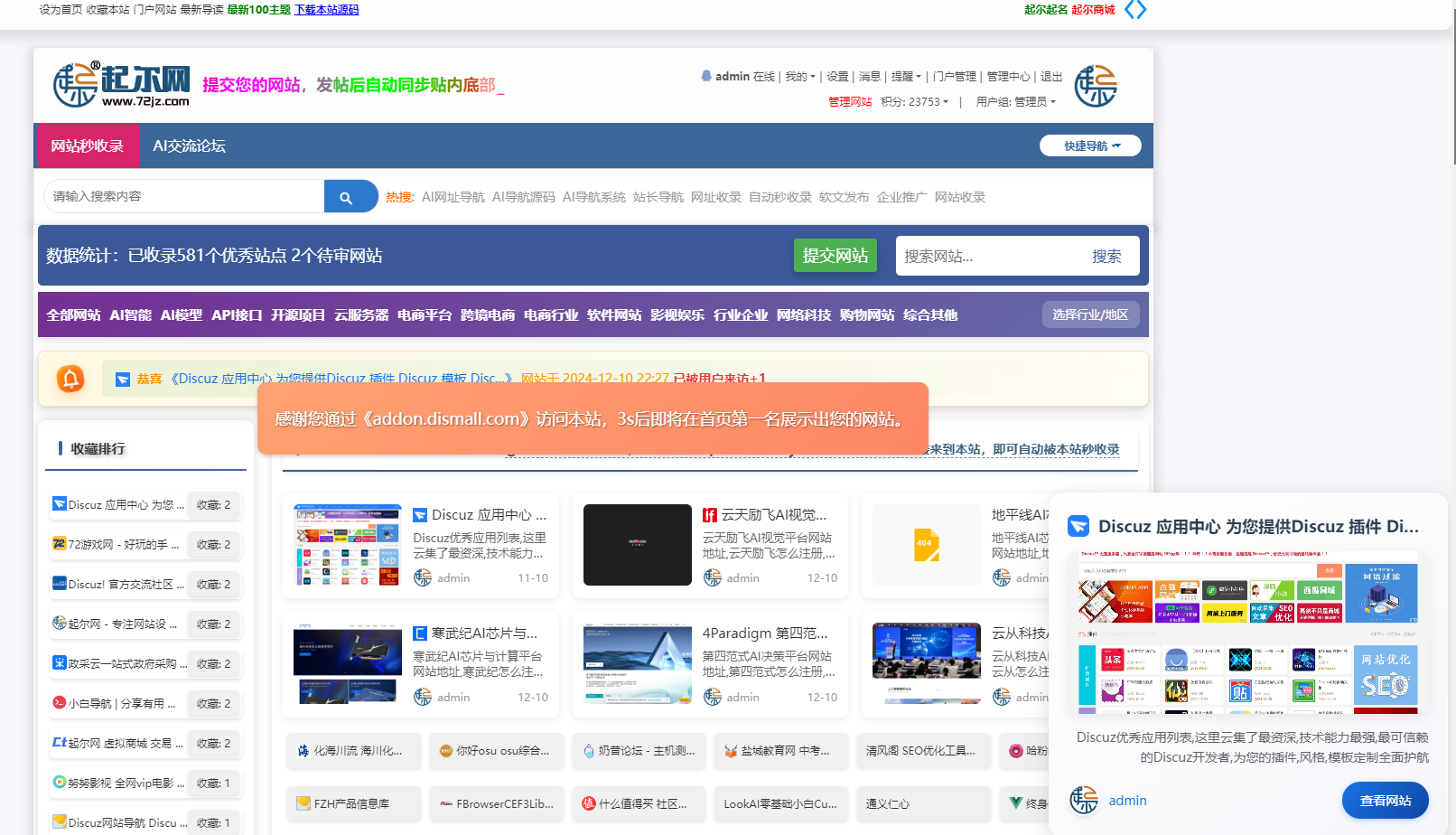Open the Discuz 应用中心 card thumbnail

(348, 545)
